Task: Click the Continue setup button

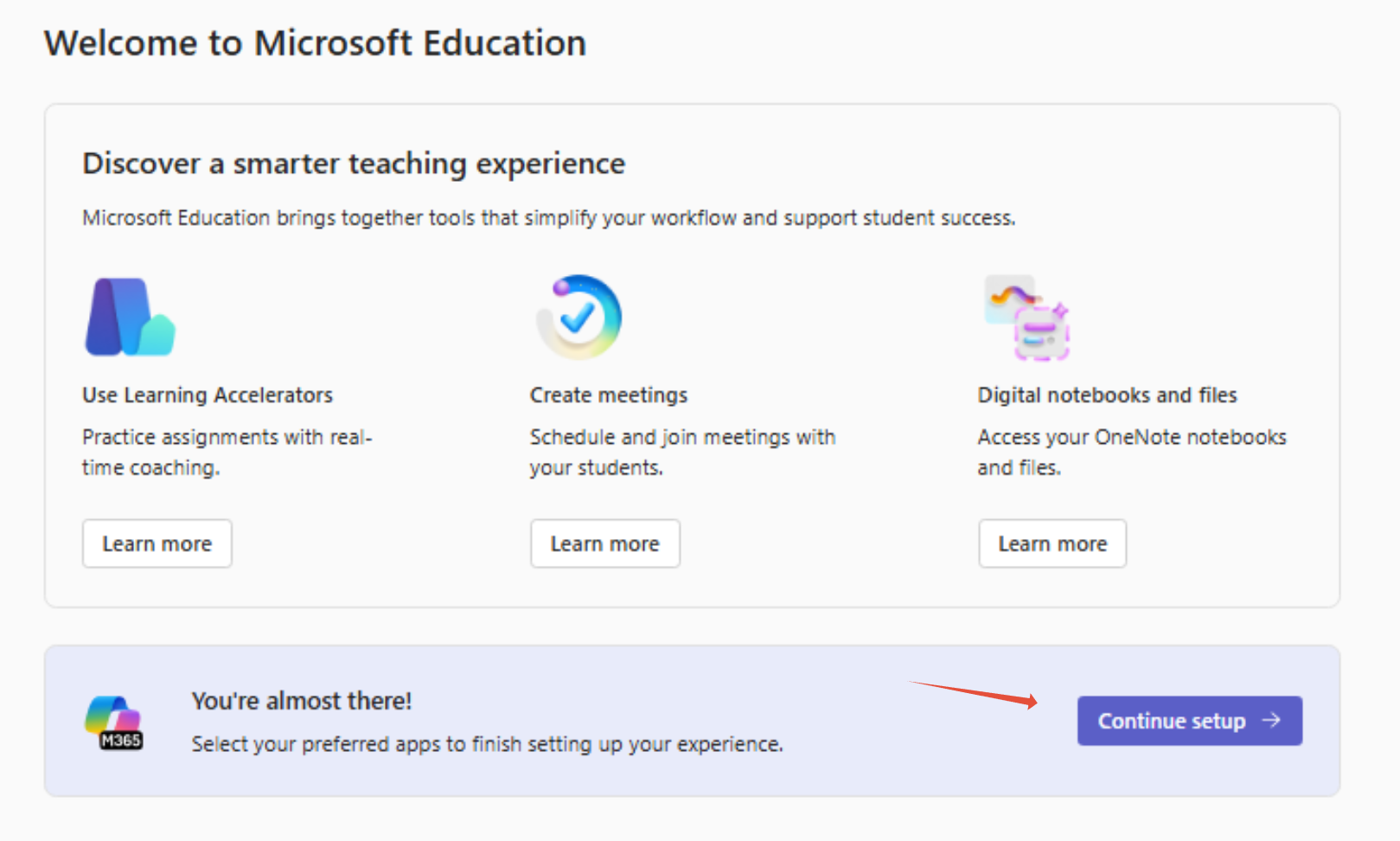Action: pos(1190,721)
